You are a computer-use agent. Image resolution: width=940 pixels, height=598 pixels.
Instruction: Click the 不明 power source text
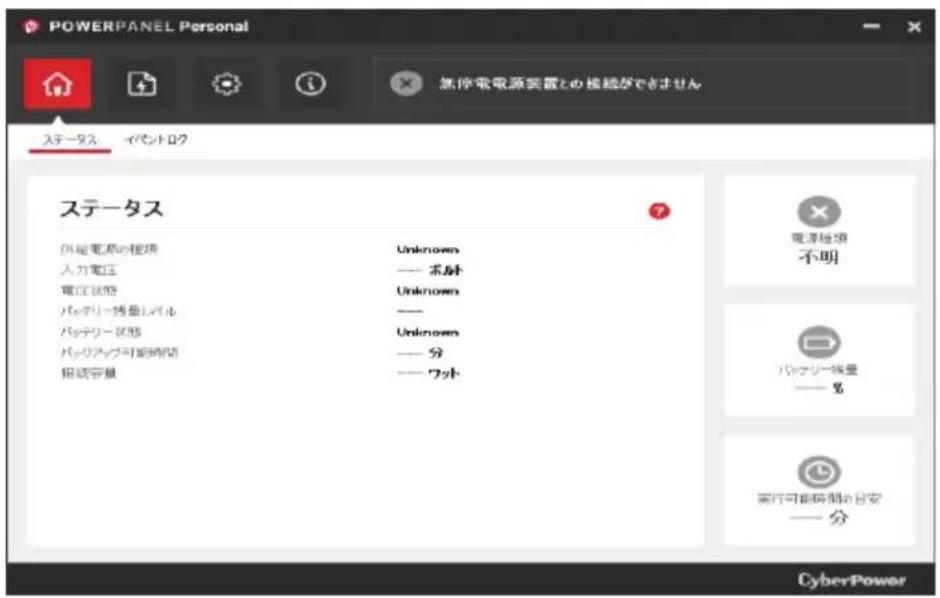tap(819, 258)
